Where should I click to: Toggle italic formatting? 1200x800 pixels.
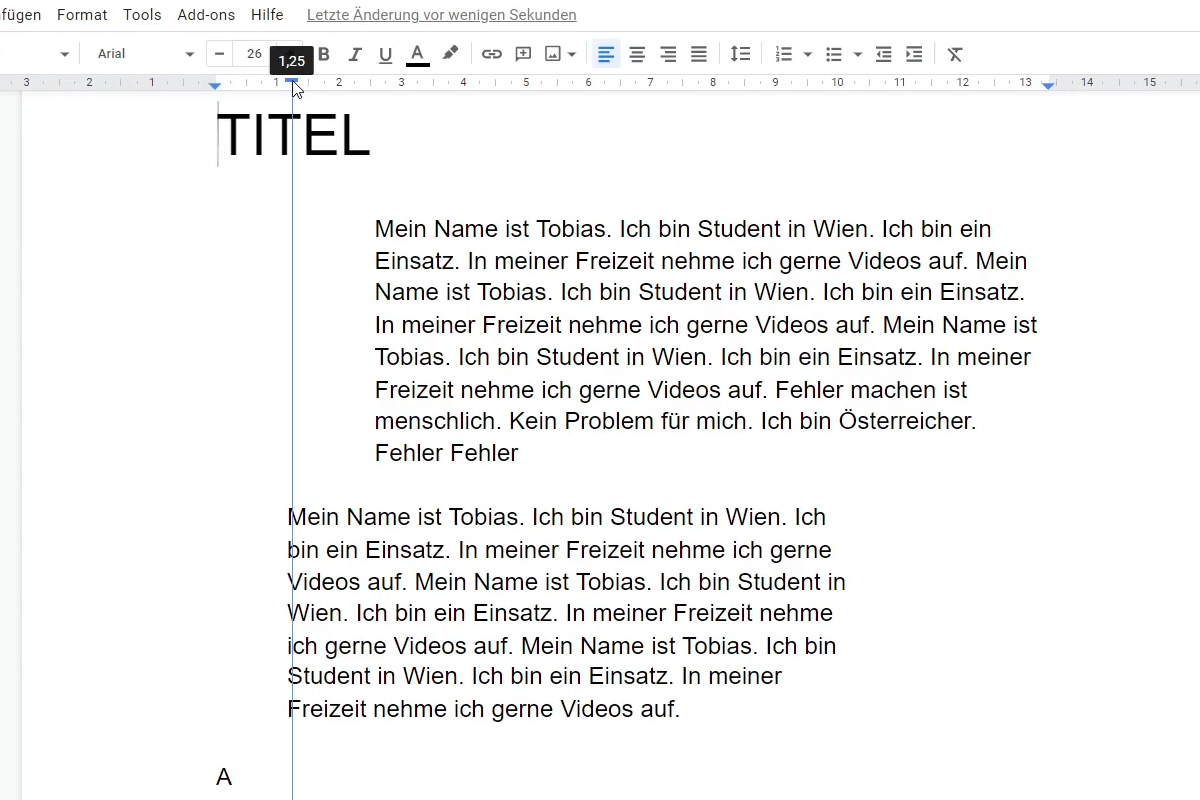[354, 54]
